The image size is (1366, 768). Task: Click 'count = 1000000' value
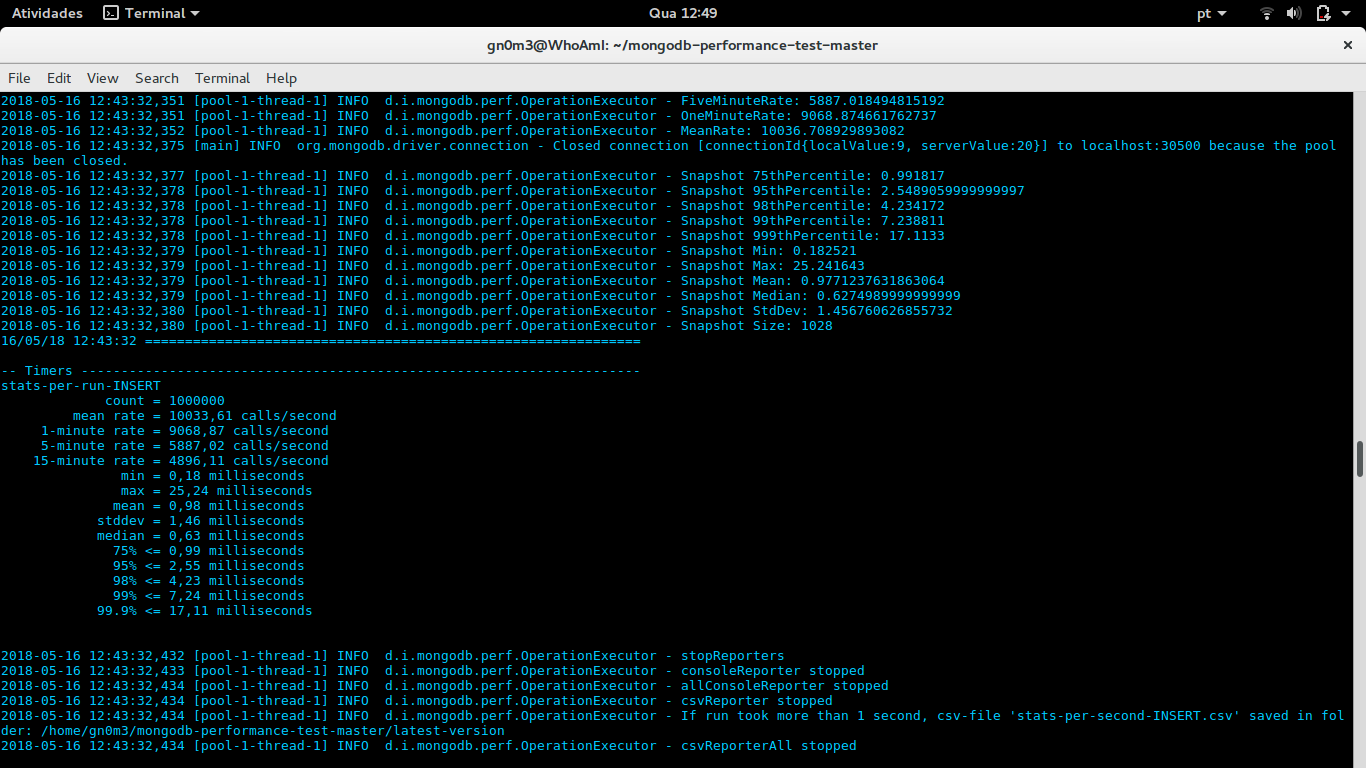click(165, 401)
